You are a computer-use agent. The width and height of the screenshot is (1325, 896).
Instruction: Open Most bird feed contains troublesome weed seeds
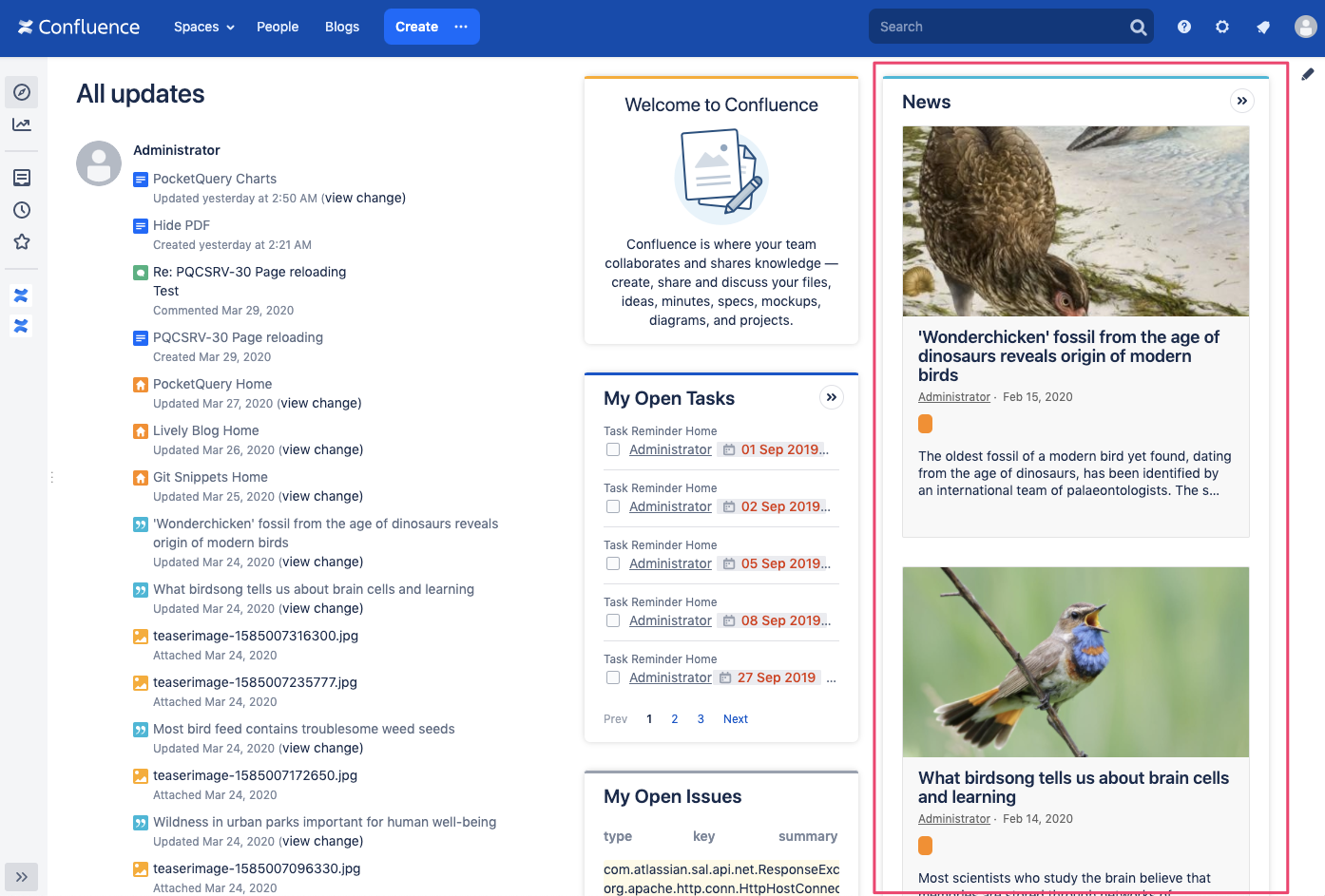click(x=304, y=729)
